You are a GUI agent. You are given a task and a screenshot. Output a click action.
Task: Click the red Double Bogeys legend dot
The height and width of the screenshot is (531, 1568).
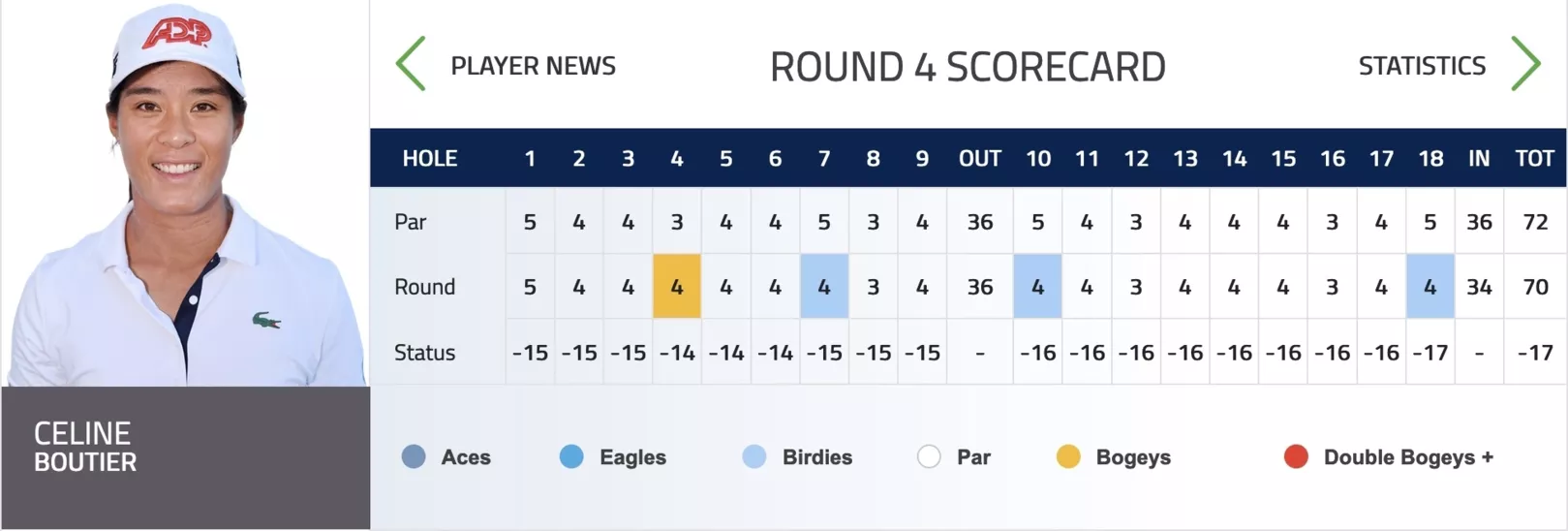point(1296,456)
